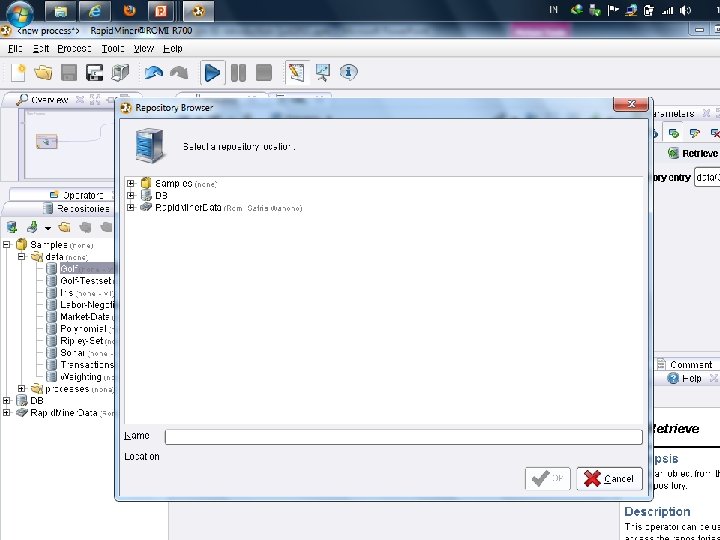This screenshot has height=540, width=720.
Task: Open a process with the toolbar folder icon
Action: click(x=43, y=73)
